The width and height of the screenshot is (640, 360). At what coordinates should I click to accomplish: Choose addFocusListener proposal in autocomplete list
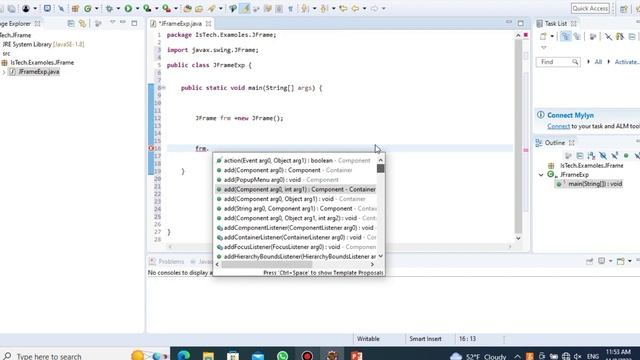[296, 247]
